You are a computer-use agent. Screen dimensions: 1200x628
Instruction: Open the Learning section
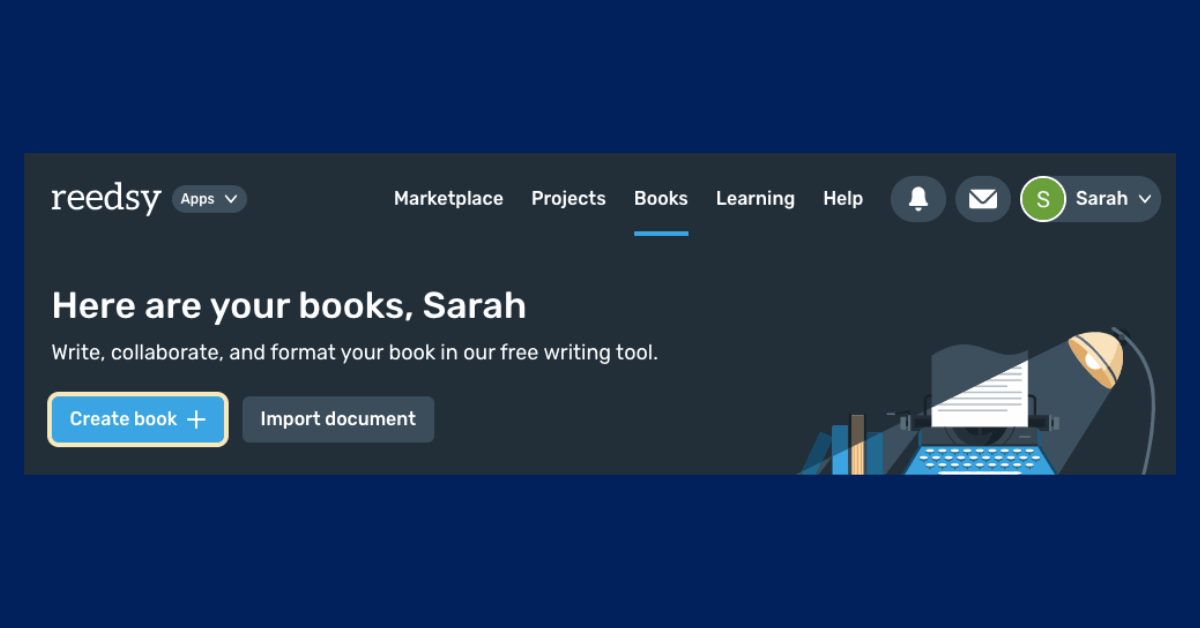pyautogui.click(x=755, y=198)
